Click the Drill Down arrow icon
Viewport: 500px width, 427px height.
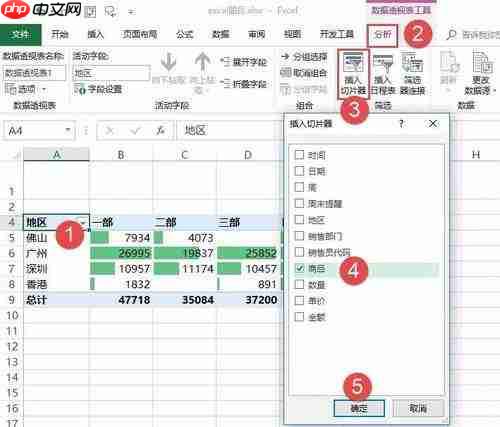click(168, 62)
